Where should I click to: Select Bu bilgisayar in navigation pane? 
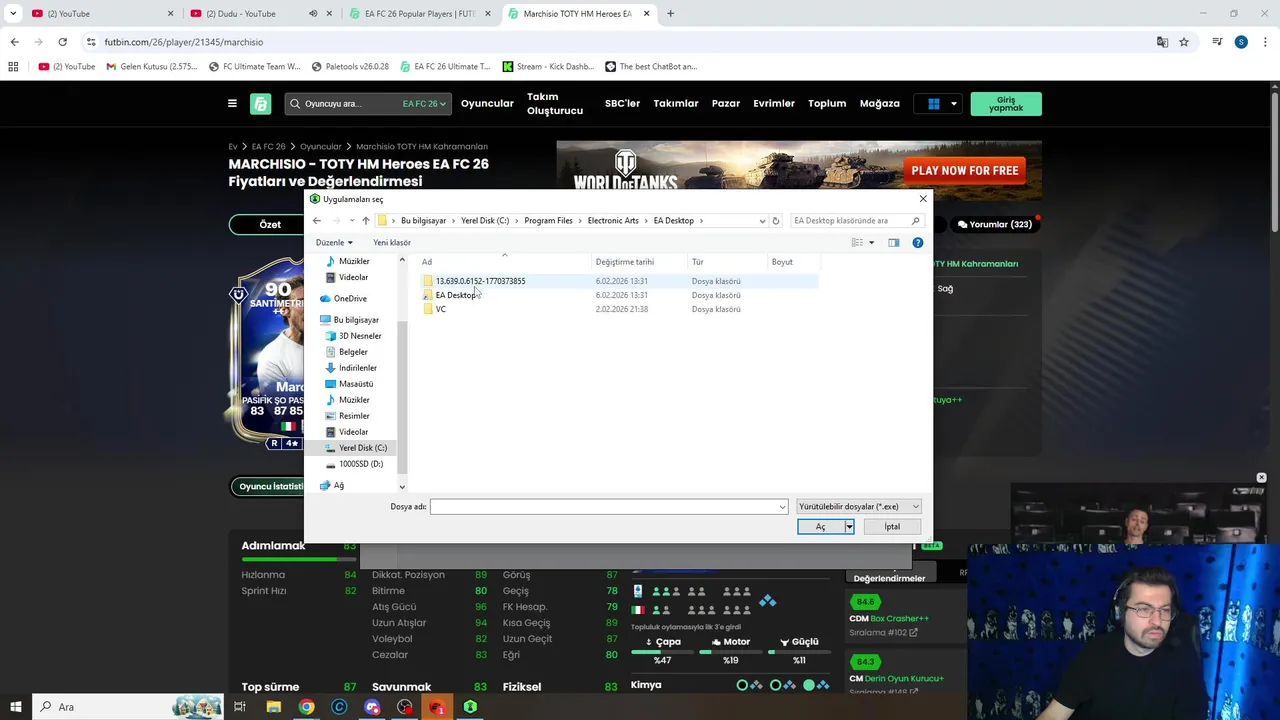click(x=356, y=320)
